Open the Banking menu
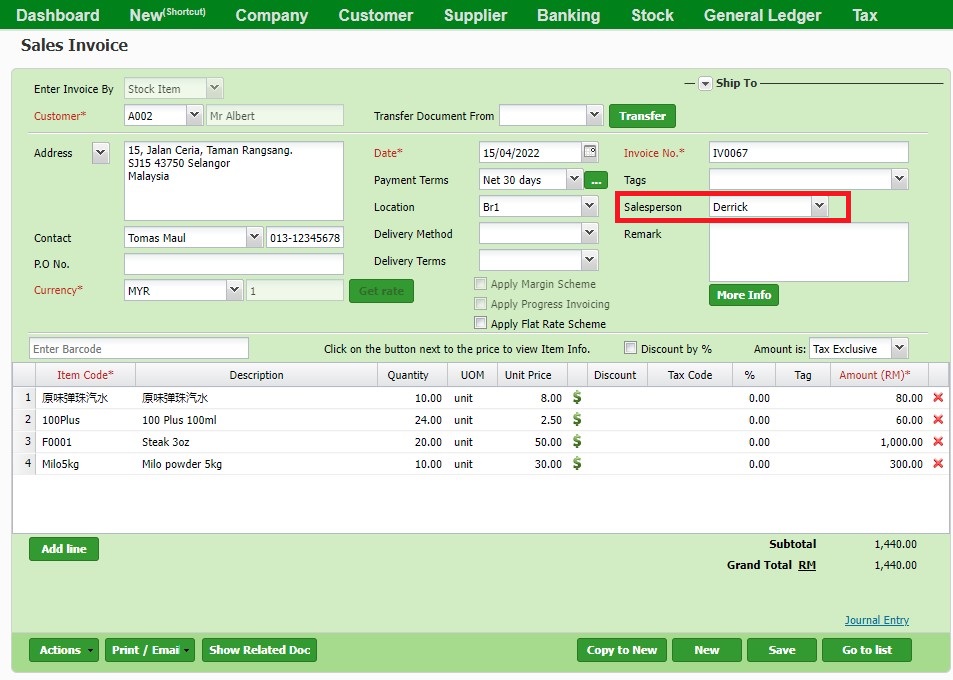The image size is (953, 680). coord(568,15)
